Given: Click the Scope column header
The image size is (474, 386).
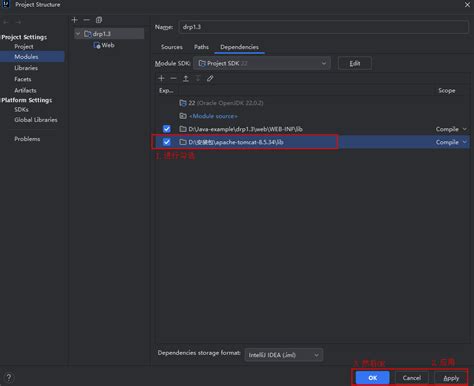Looking at the screenshot, I should (x=447, y=91).
